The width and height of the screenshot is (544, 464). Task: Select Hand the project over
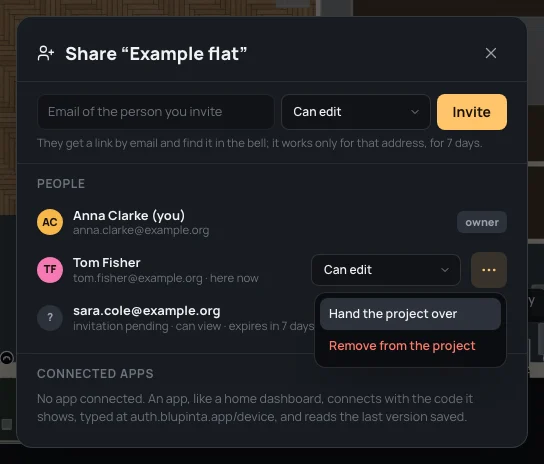[410, 314]
